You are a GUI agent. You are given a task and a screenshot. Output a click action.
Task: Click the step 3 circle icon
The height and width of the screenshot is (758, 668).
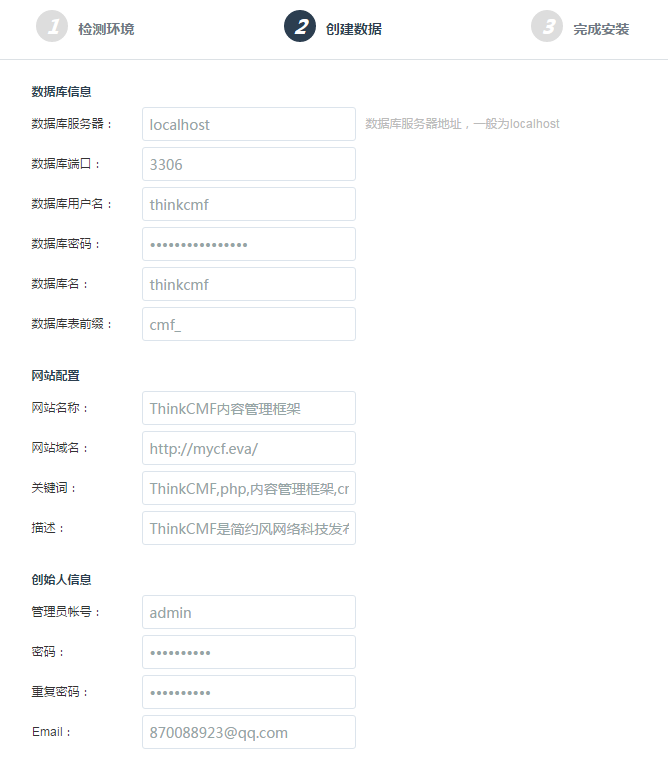(547, 26)
